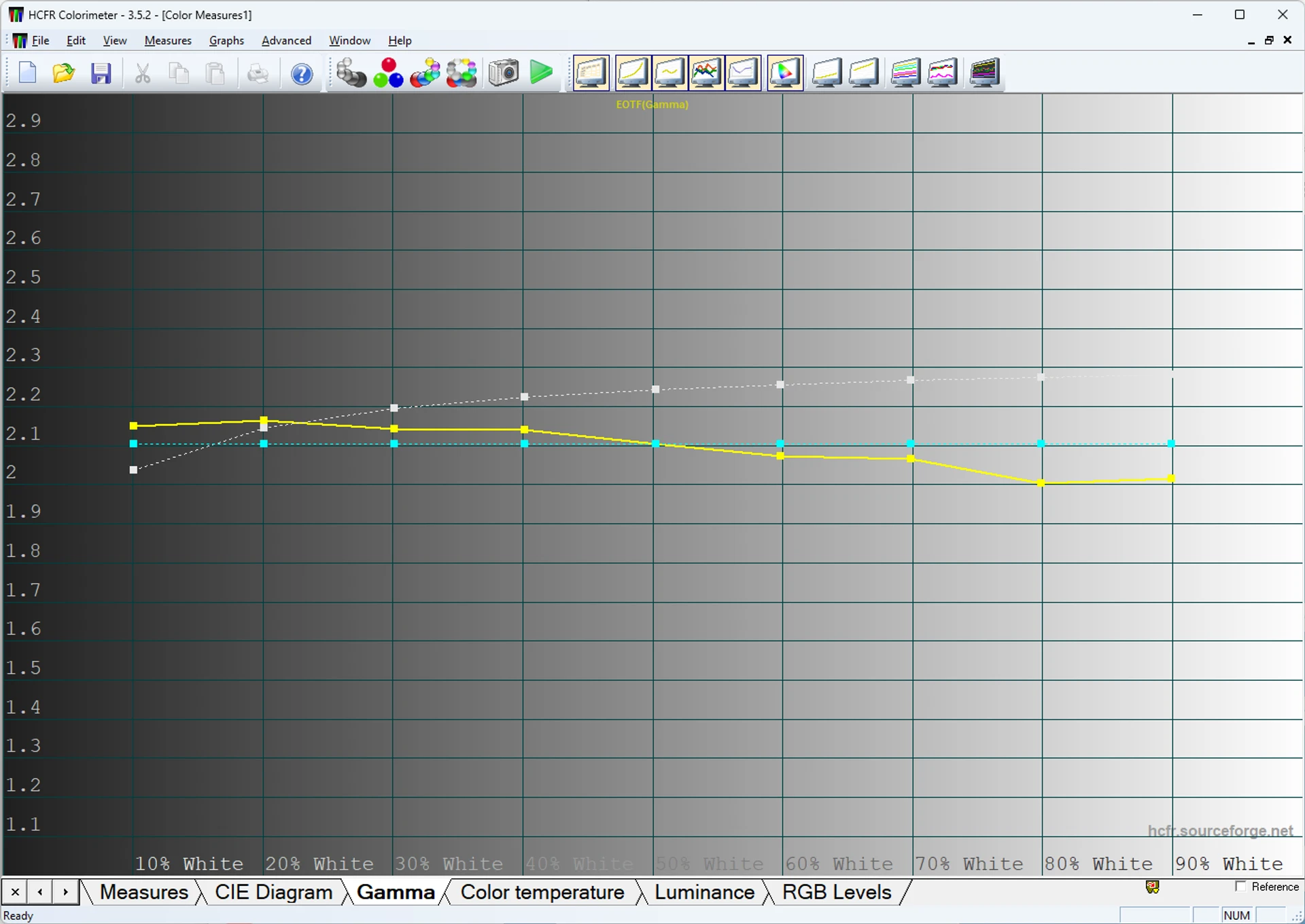Image resolution: width=1305 pixels, height=924 pixels.
Task: Open the Measures menu
Action: click(x=168, y=41)
